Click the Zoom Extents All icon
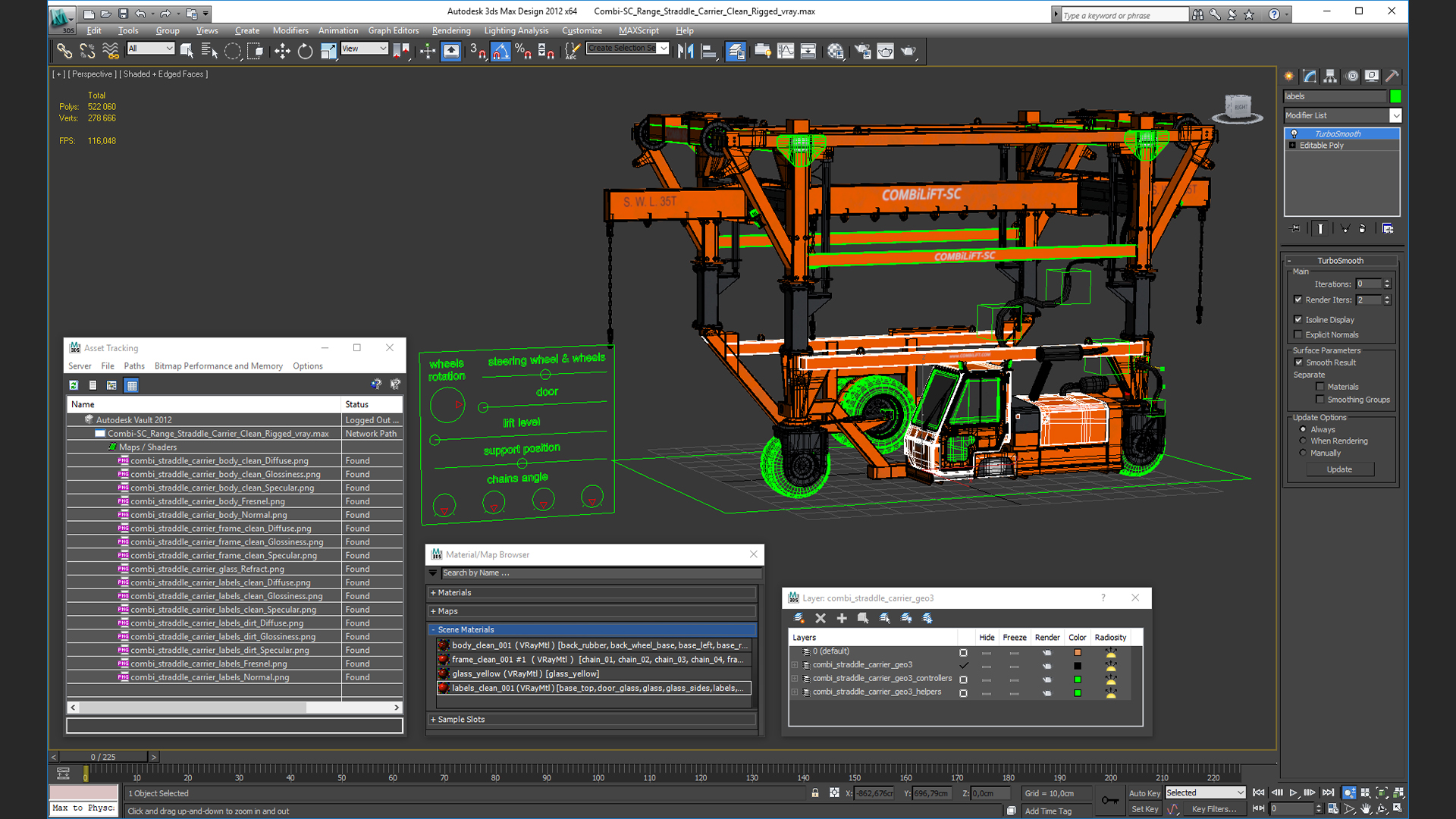Screen dimensions: 1456x819 click(1398, 792)
